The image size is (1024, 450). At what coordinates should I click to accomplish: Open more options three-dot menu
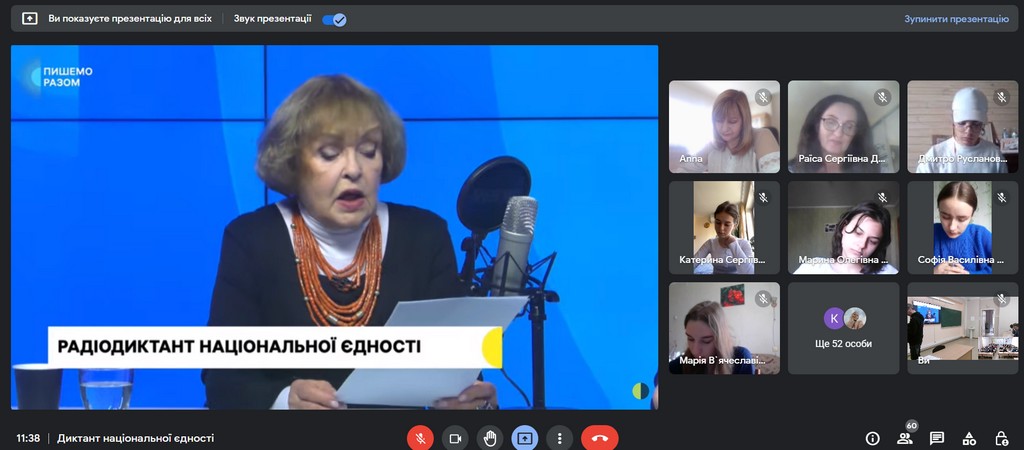559,438
